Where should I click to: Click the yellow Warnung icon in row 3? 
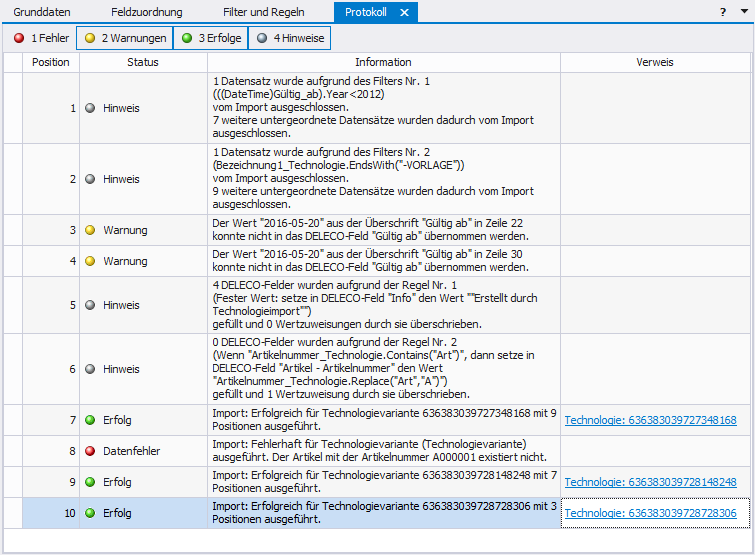pyautogui.click(x=90, y=230)
